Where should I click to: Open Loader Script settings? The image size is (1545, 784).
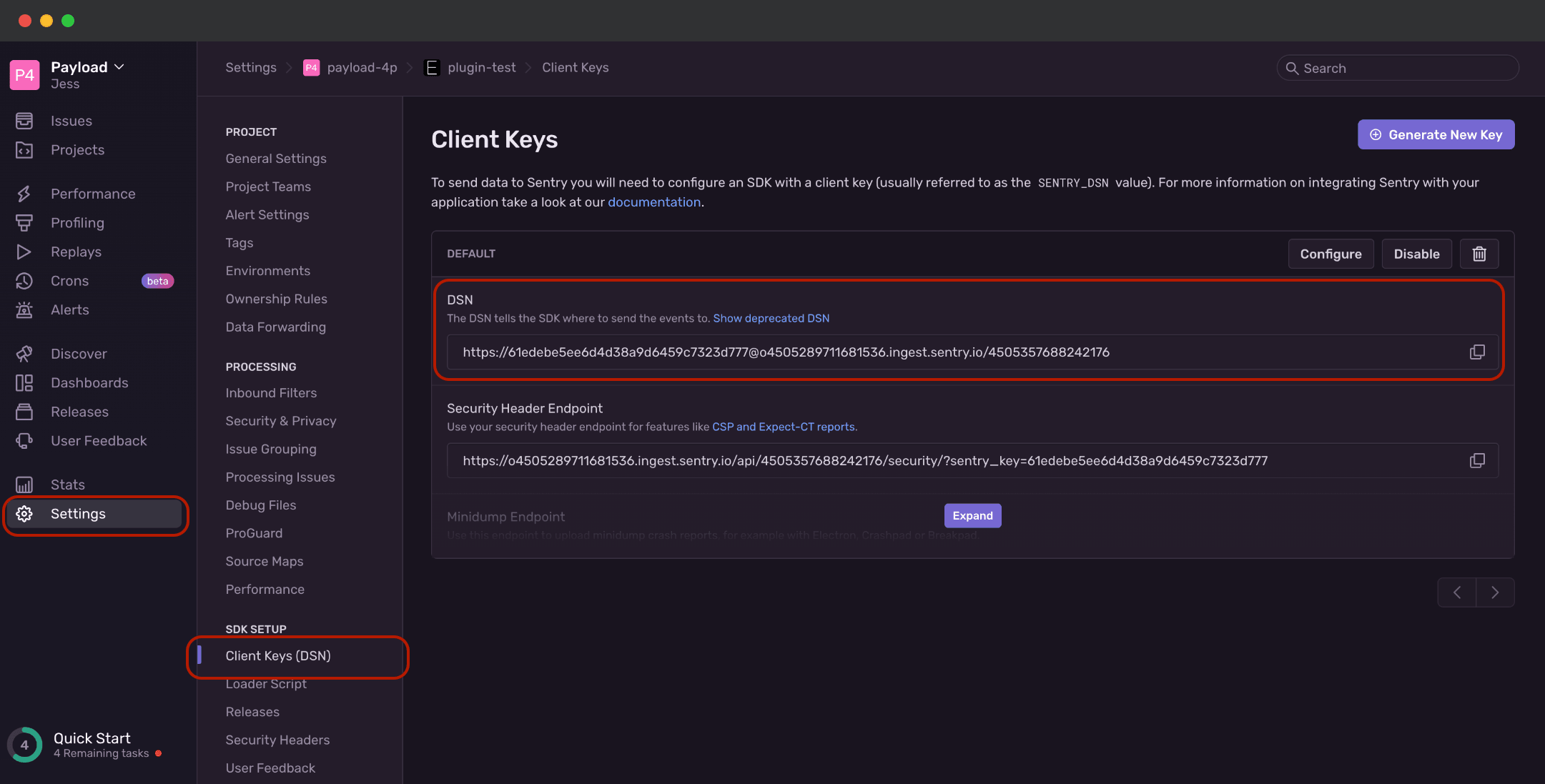(266, 684)
